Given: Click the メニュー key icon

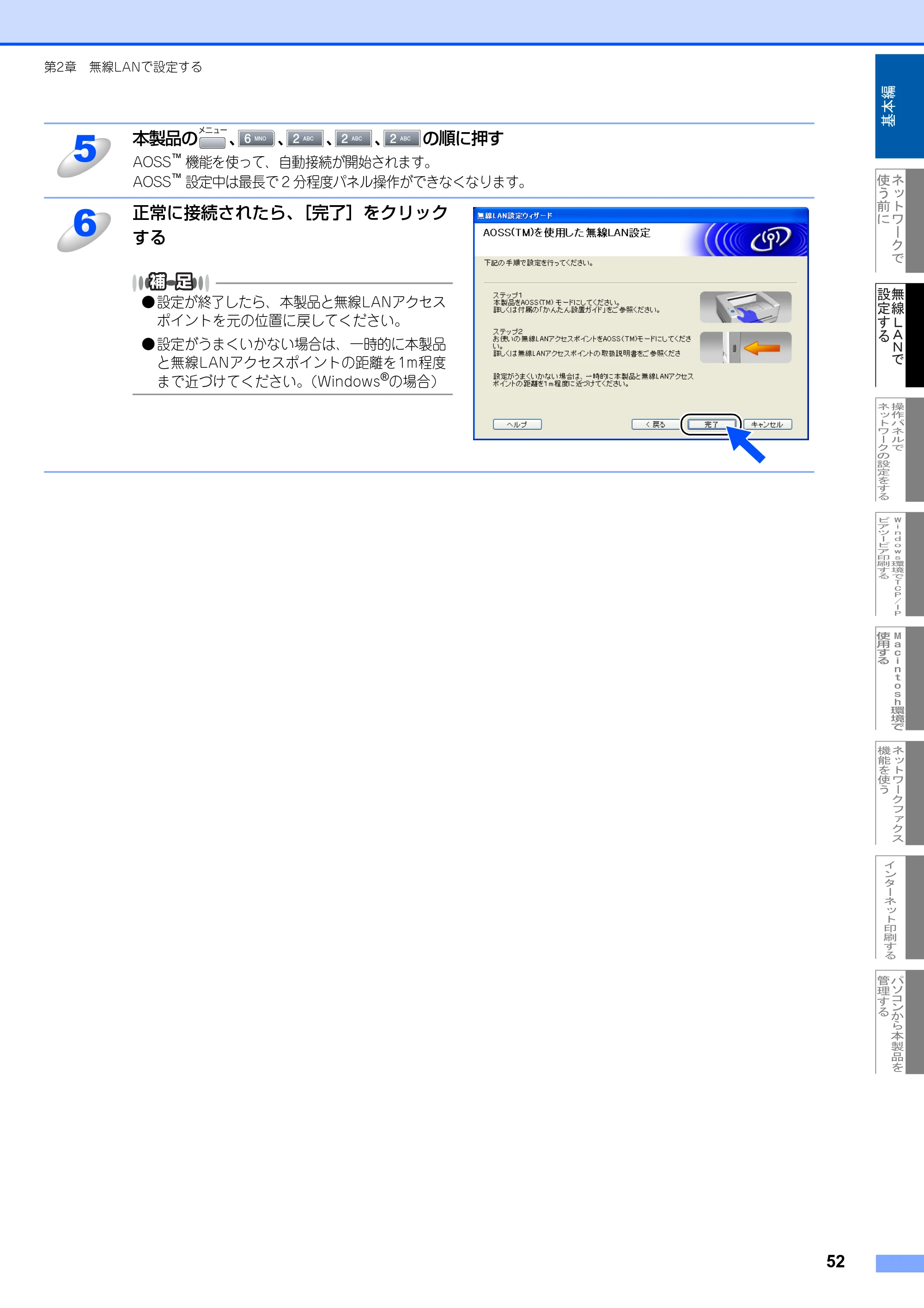Looking at the screenshot, I should (x=213, y=141).
